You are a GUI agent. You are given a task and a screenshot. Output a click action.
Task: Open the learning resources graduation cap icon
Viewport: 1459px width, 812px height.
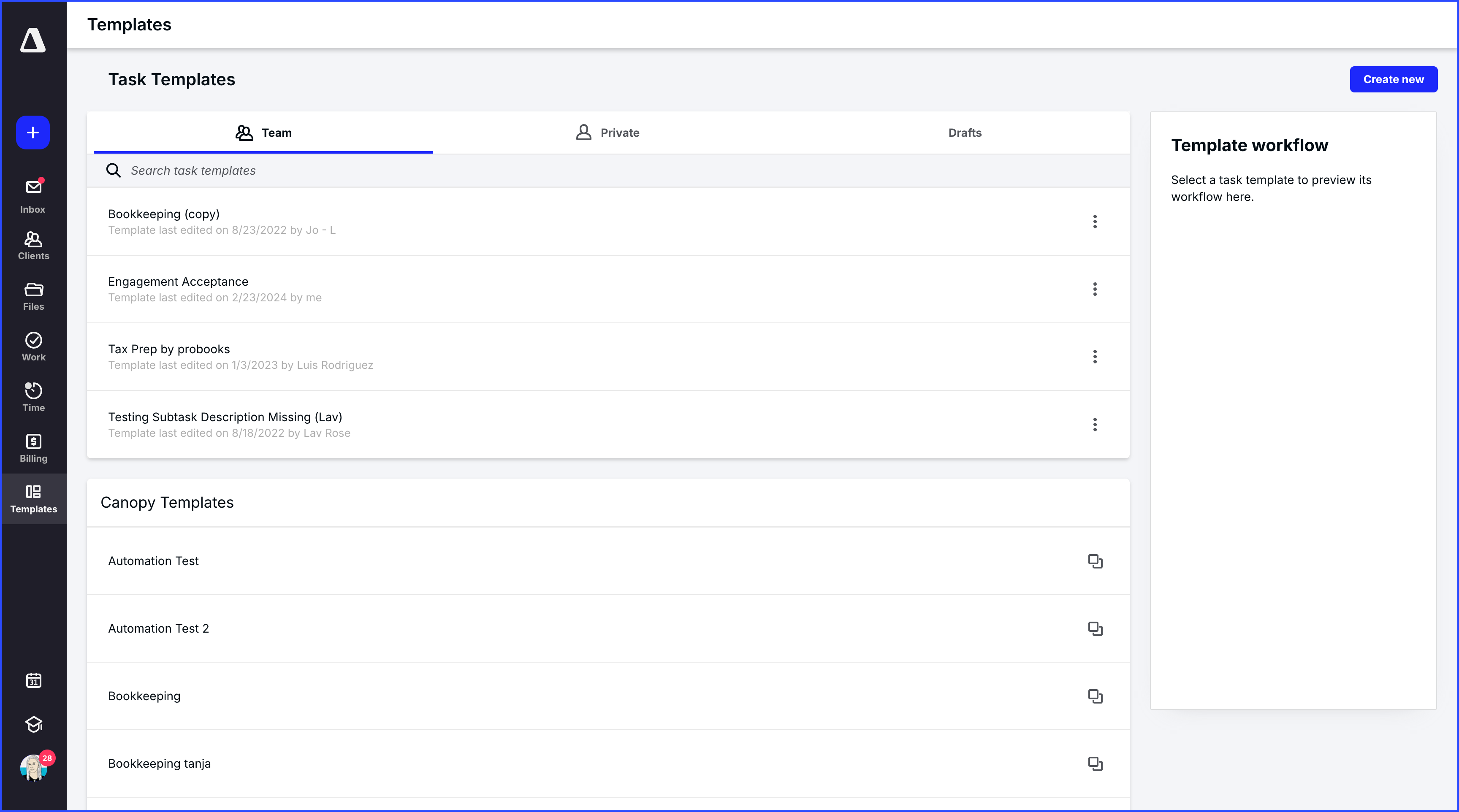[x=33, y=725]
